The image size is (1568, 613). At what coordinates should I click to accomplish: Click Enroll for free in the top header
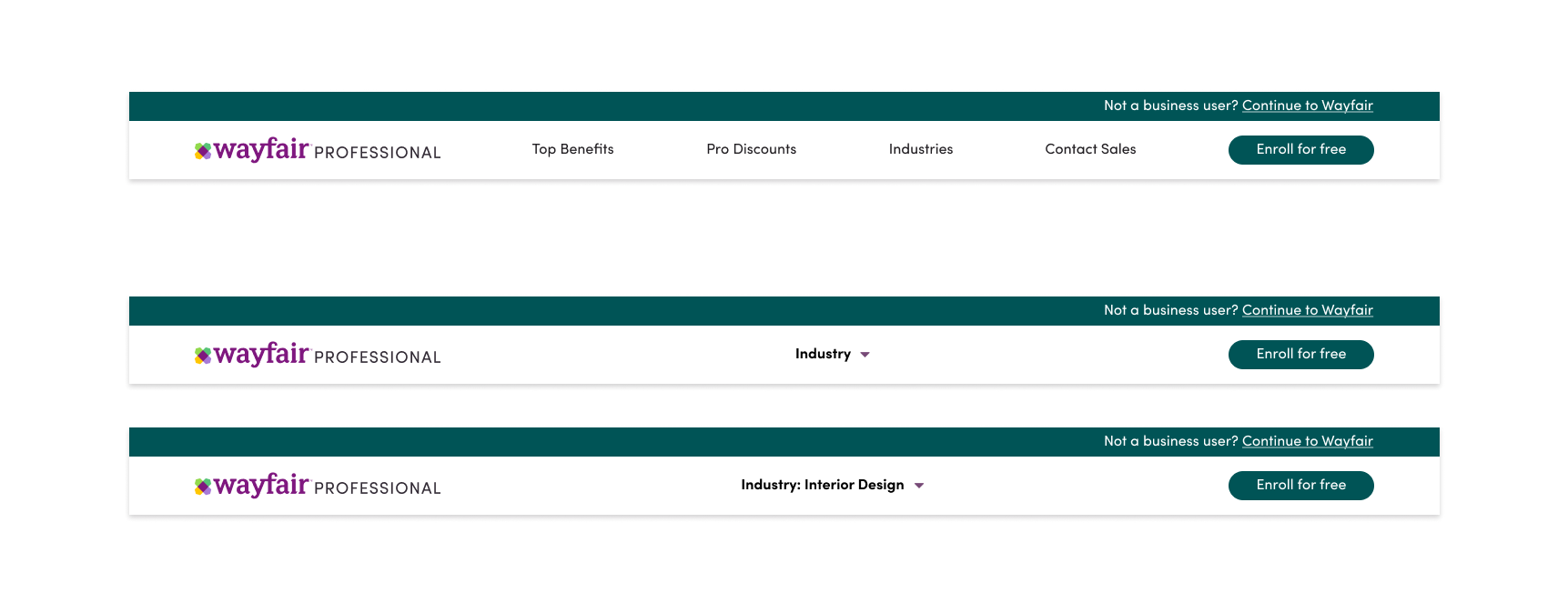1301,150
